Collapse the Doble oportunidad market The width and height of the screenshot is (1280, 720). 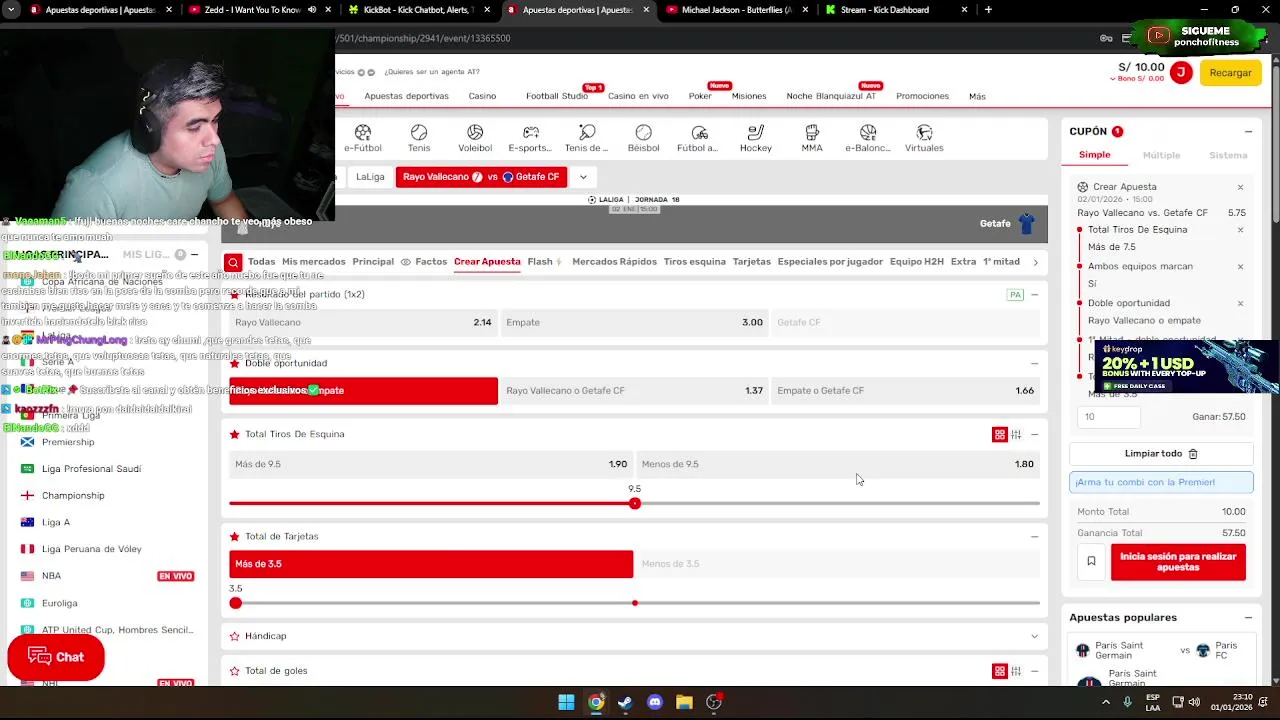click(1034, 363)
